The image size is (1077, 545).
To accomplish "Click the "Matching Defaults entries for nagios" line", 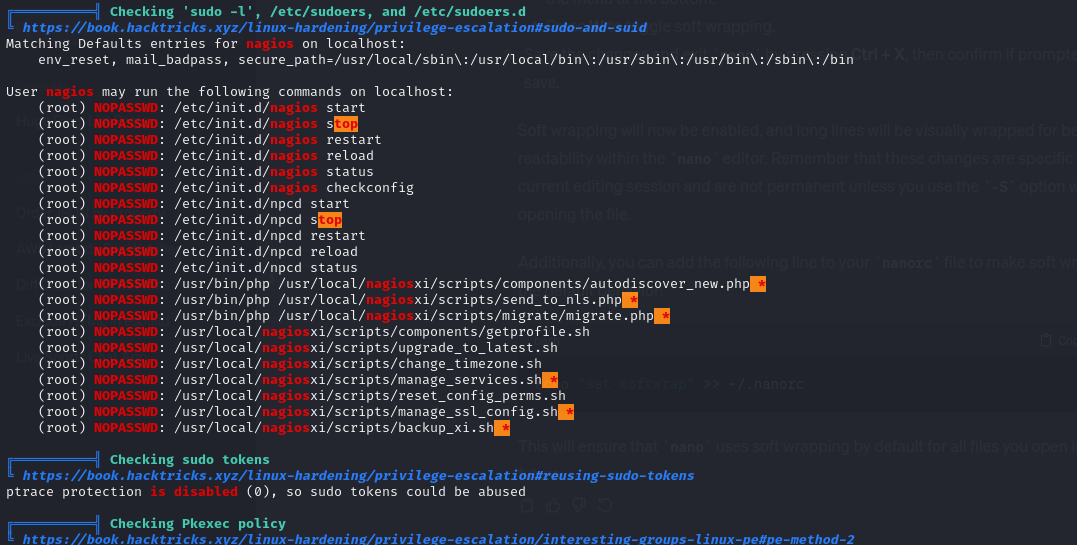I will click(x=206, y=43).
